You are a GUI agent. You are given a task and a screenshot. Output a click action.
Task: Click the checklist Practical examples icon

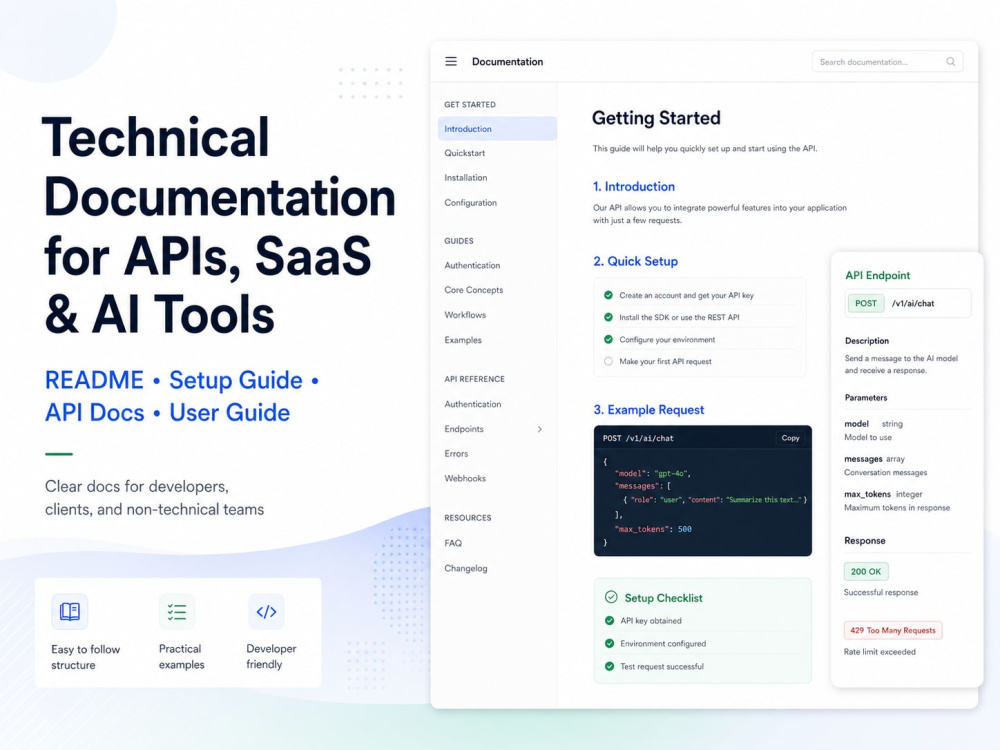[177, 612]
